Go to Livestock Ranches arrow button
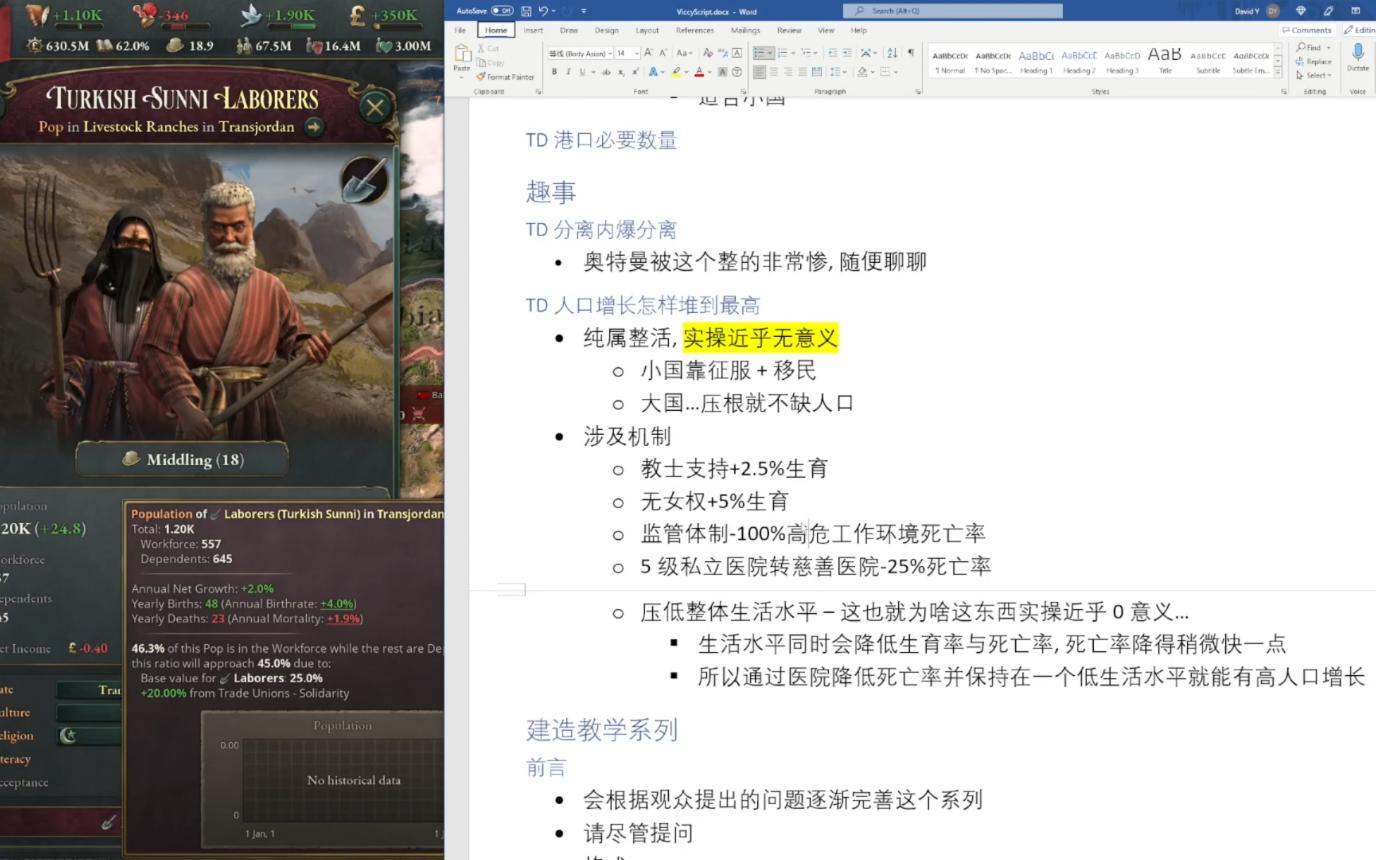 coord(314,127)
